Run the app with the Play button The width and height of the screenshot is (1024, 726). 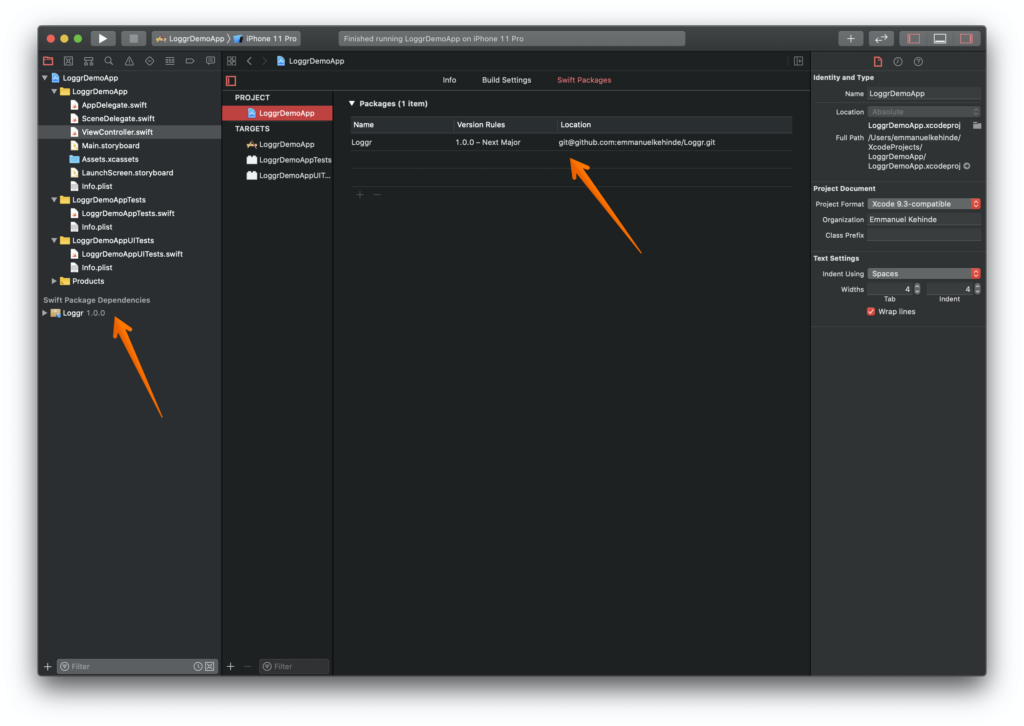103,39
